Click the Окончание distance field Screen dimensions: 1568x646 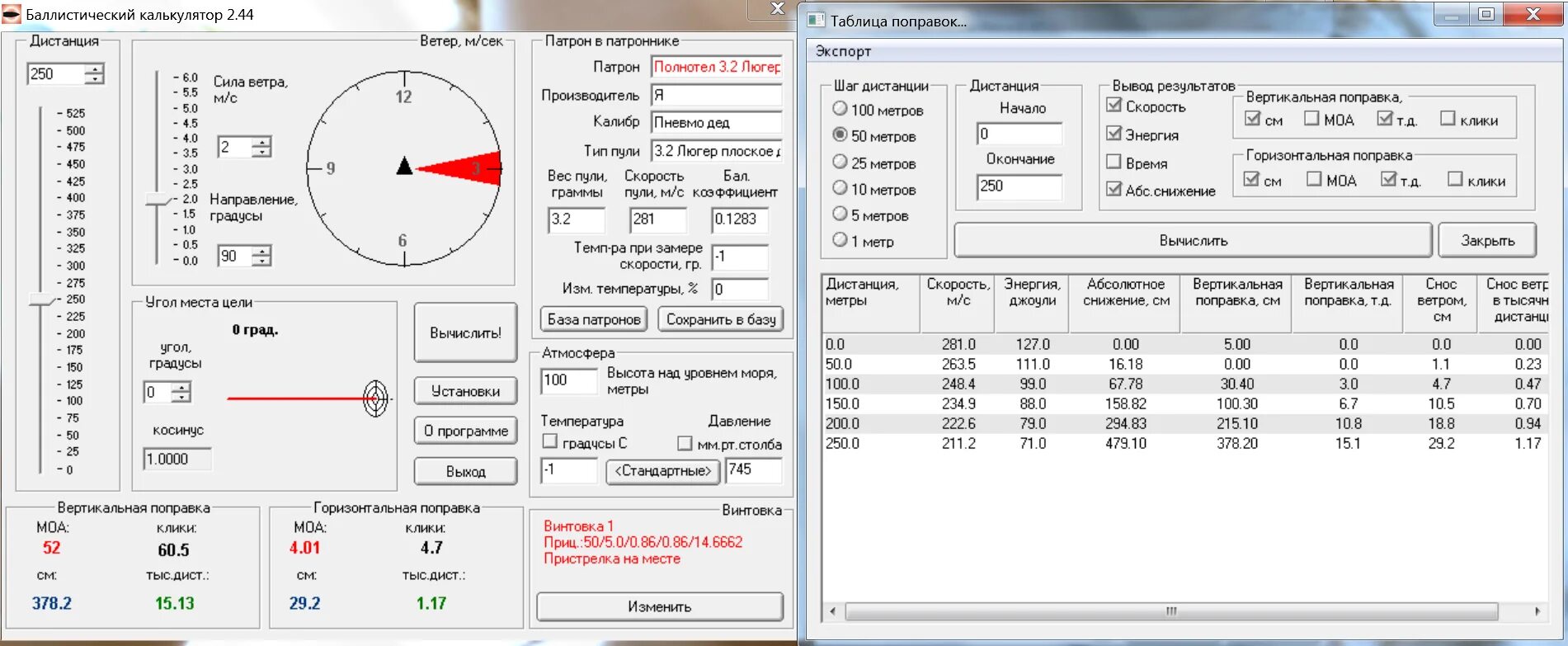pyautogui.click(x=1020, y=186)
